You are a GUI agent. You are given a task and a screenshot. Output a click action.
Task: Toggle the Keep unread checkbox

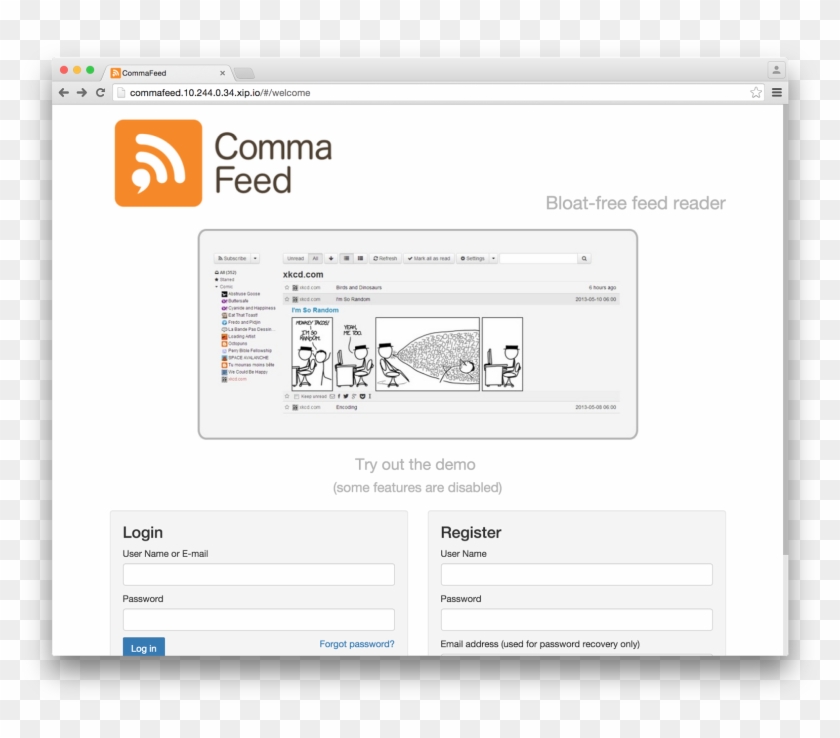pyautogui.click(x=296, y=396)
